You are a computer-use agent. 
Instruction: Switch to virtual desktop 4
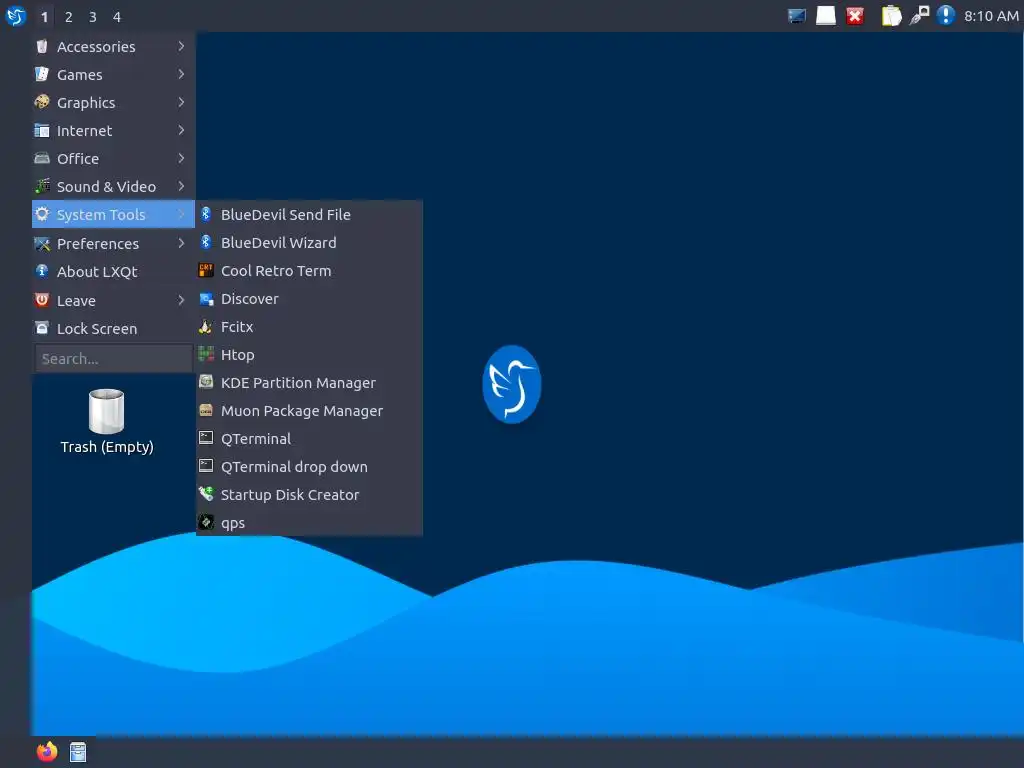click(x=117, y=17)
